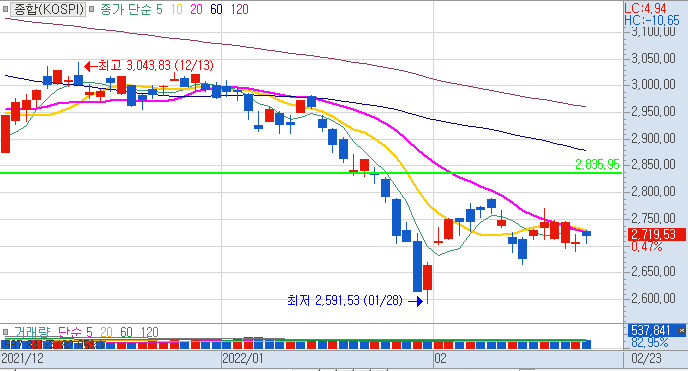The width and height of the screenshot is (688, 371).
Task: Click the 537,841 volume value
Action: [x=652, y=331]
